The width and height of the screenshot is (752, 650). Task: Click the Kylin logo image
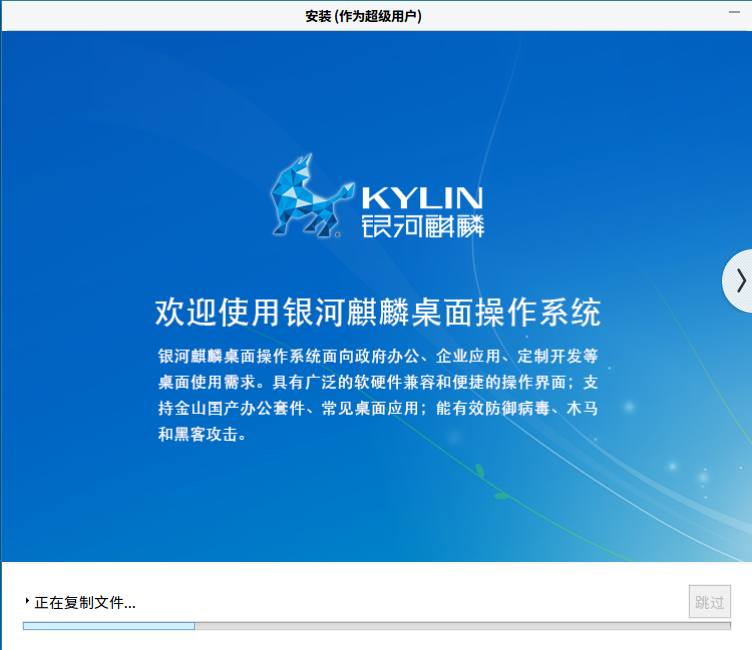pyautogui.click(x=377, y=197)
